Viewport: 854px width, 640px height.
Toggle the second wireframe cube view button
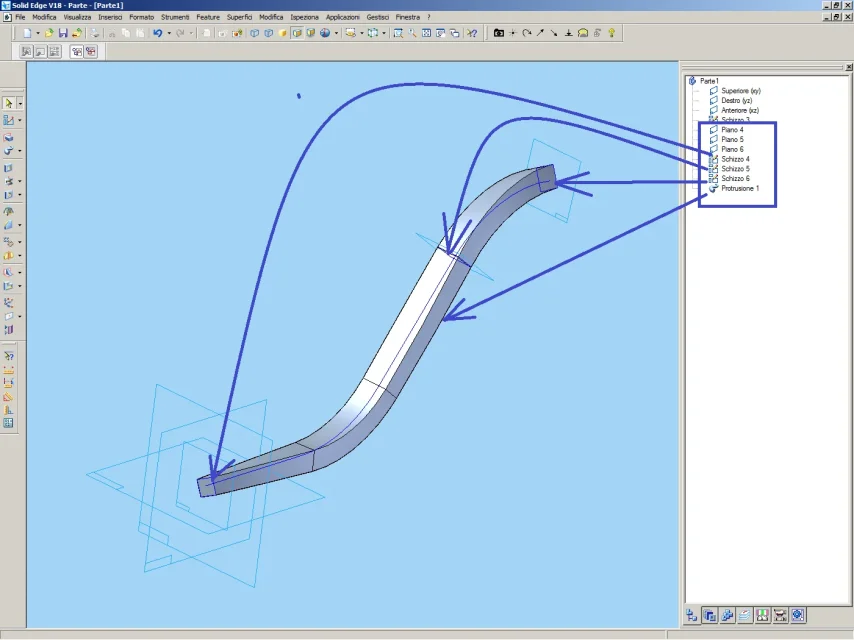pos(269,33)
